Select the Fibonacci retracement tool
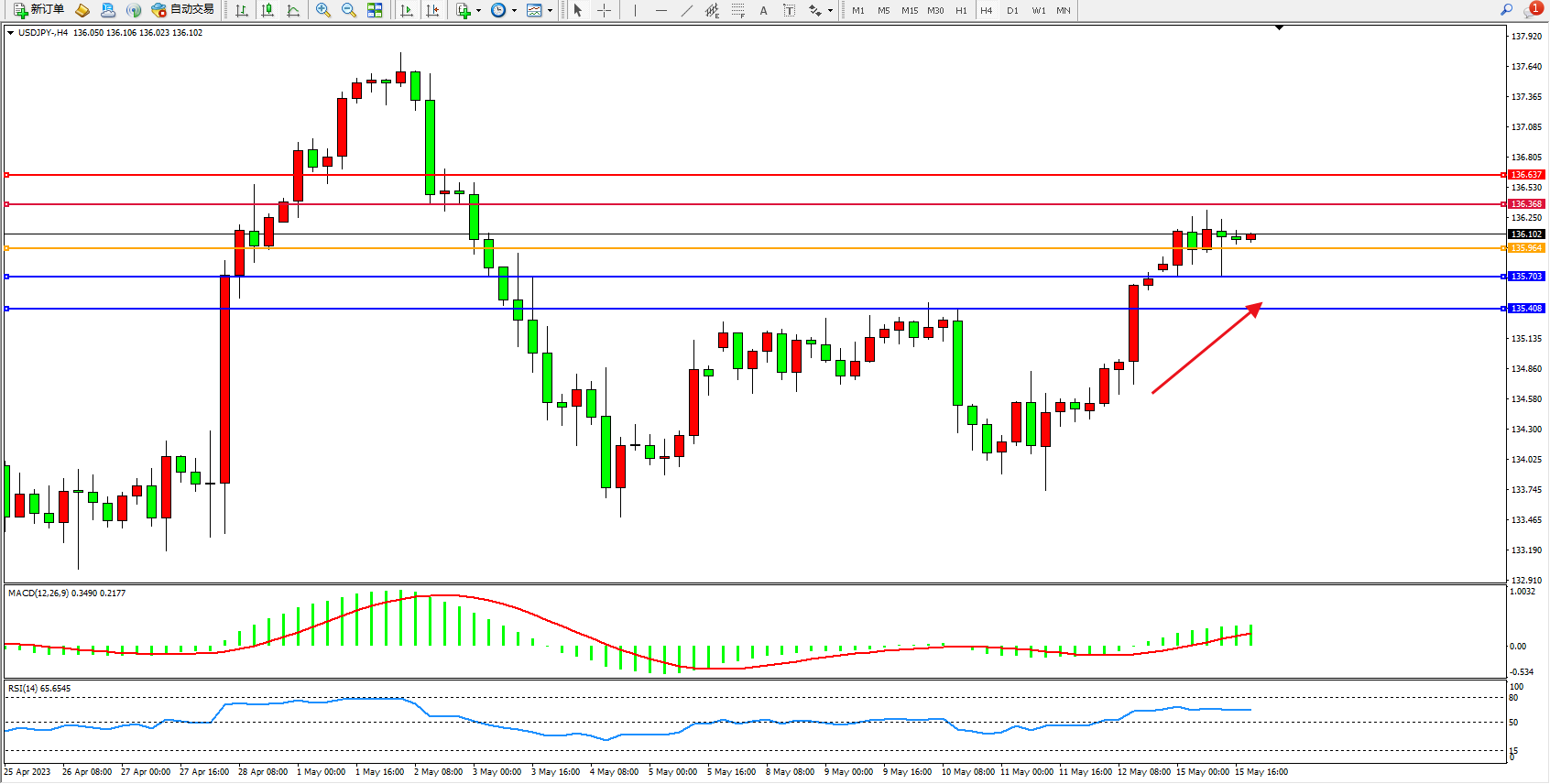Screen dimensions: 1550x784 [737, 10]
